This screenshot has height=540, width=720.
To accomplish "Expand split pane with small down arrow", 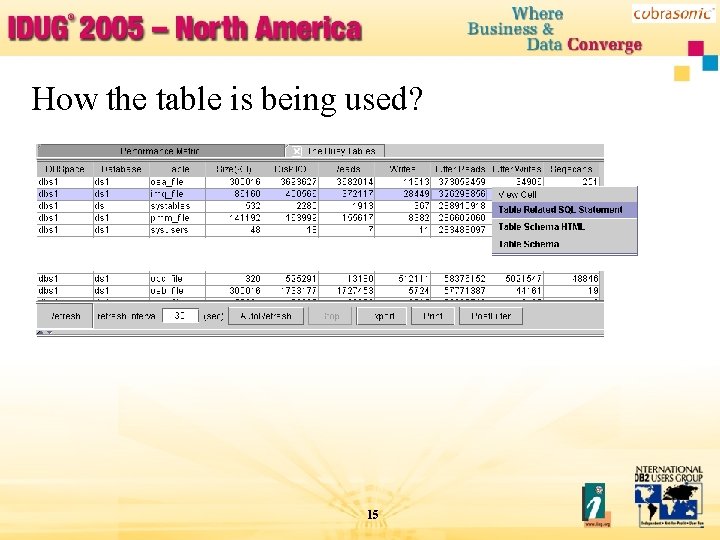I will tap(50, 332).
